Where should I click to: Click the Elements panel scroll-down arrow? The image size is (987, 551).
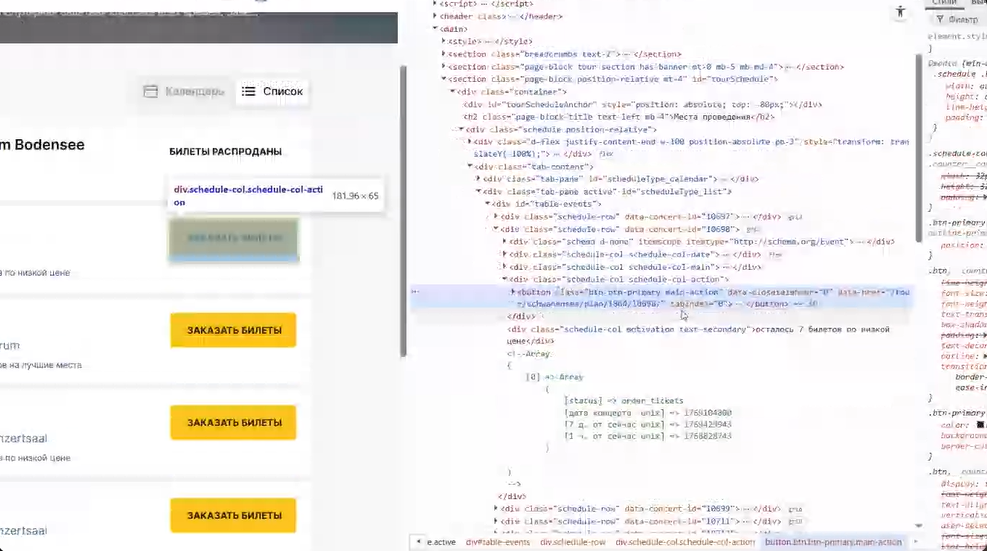pyautogui.click(x=918, y=525)
